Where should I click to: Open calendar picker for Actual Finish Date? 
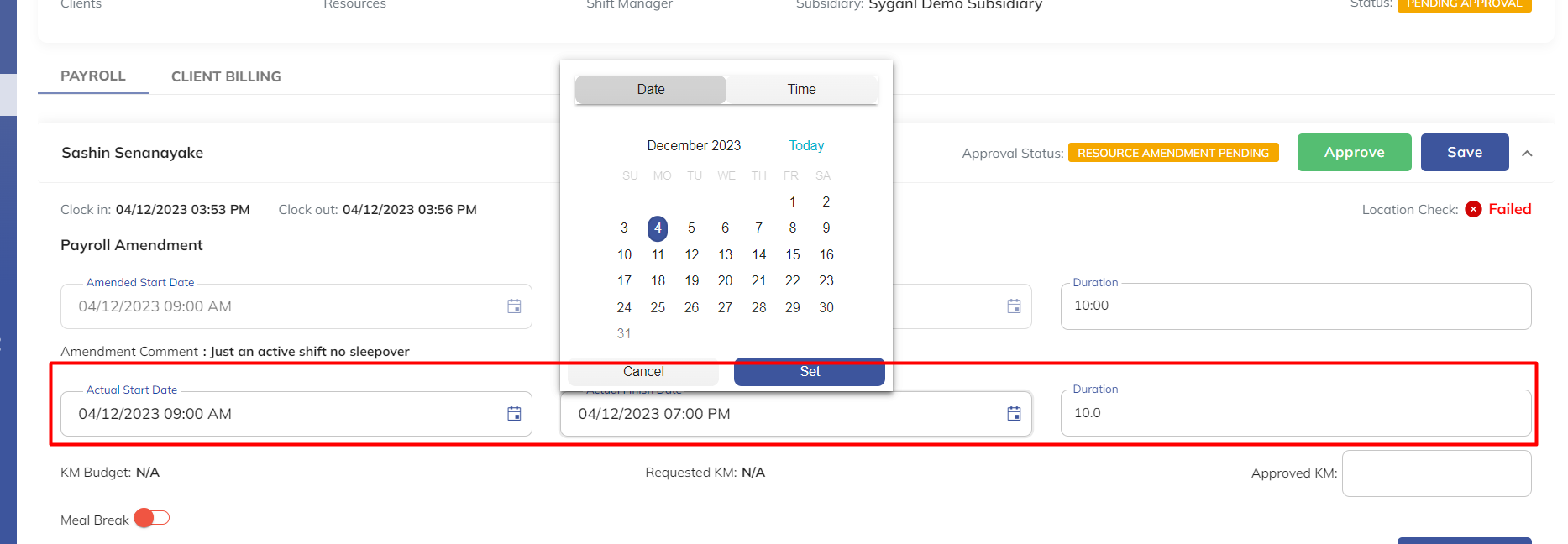click(x=1014, y=414)
